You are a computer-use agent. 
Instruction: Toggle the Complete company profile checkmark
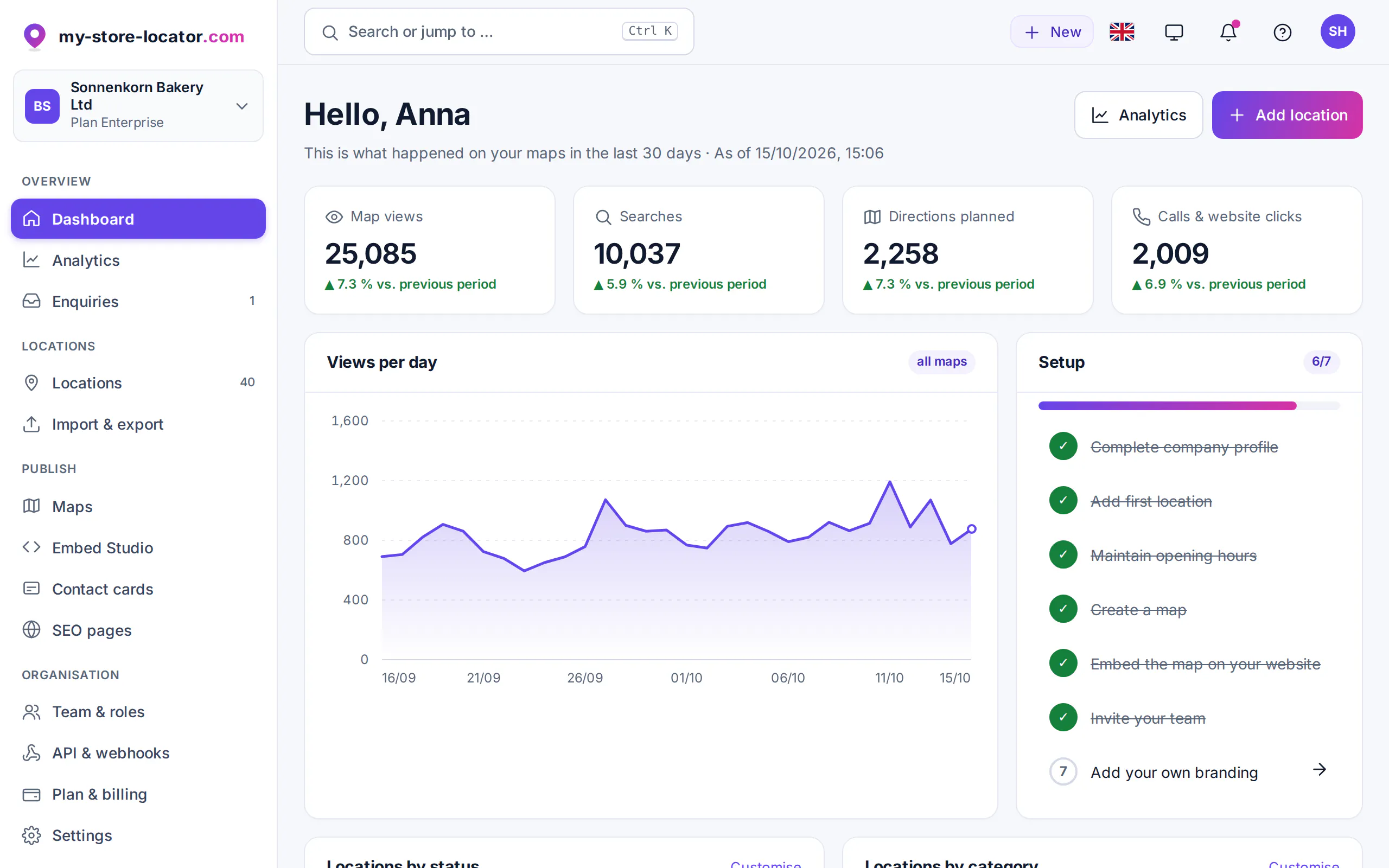coord(1063,446)
